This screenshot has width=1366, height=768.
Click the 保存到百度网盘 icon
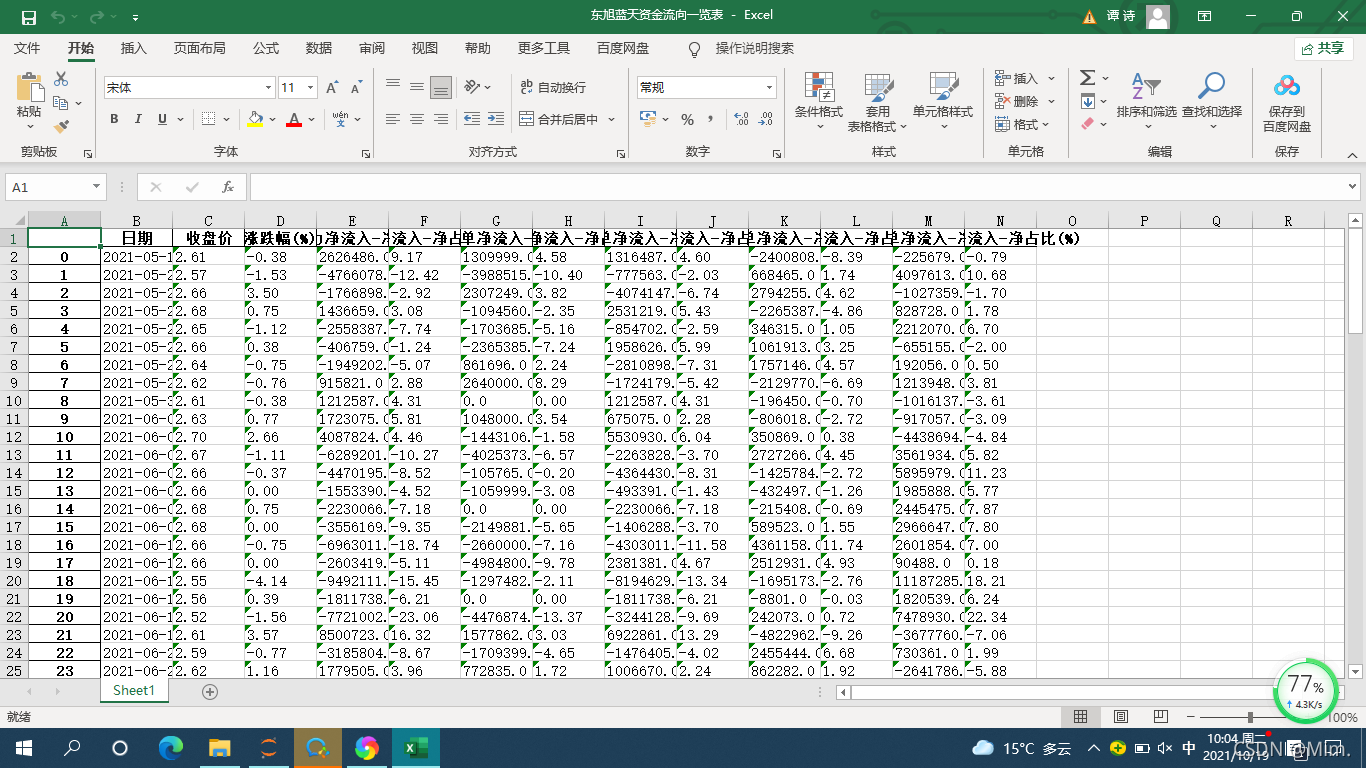coord(1286,101)
